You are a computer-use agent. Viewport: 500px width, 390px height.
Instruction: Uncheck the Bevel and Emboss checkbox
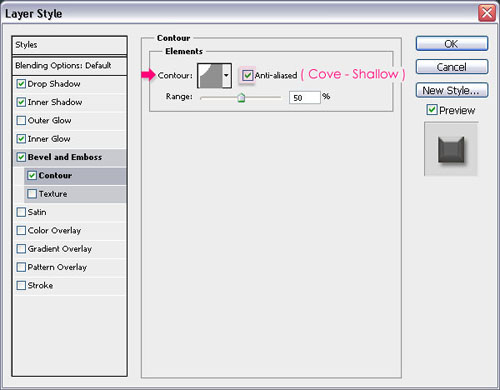(x=21, y=157)
